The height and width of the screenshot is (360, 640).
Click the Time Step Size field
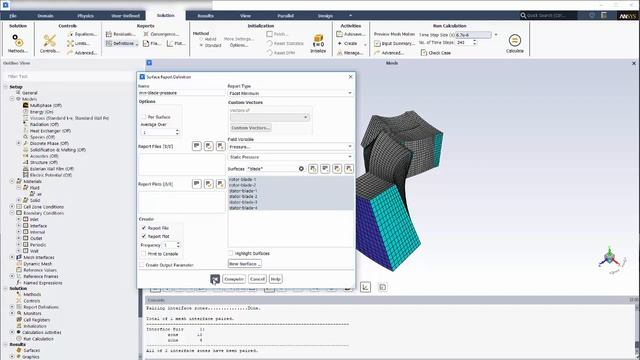[473, 35]
